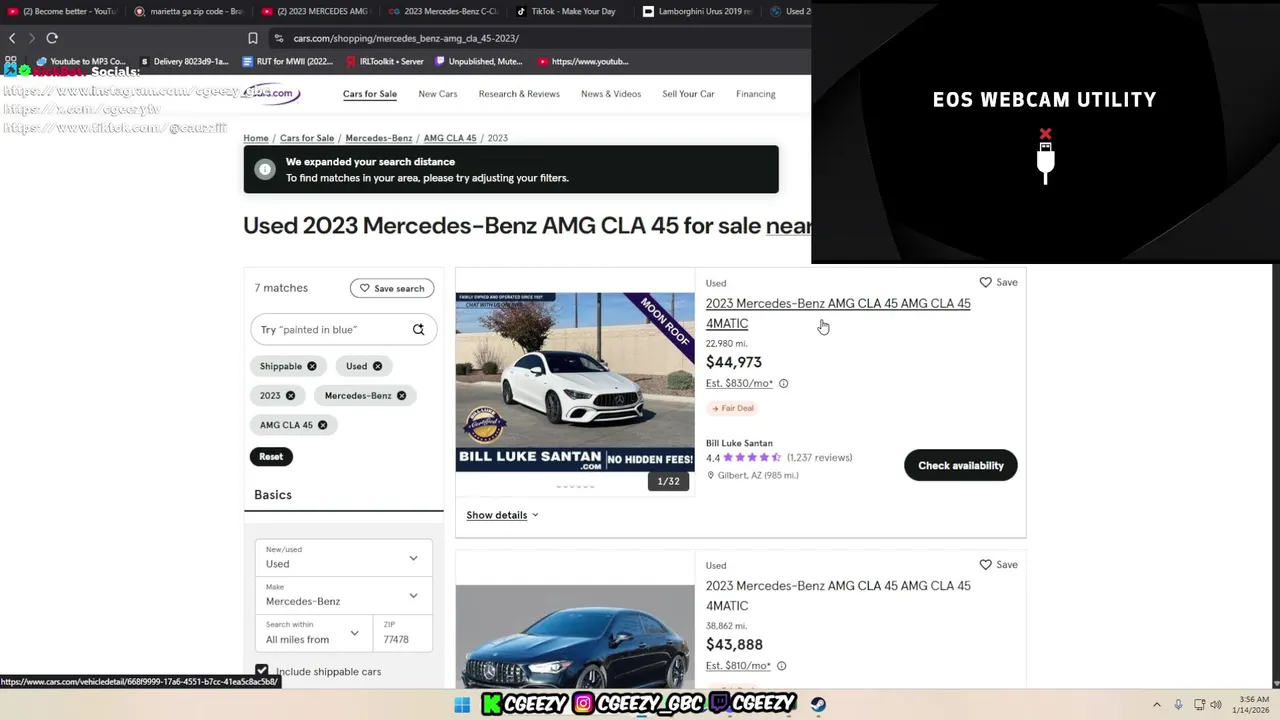Click the browser forward arrow
This screenshot has height=720, width=1280.
pos(32,38)
